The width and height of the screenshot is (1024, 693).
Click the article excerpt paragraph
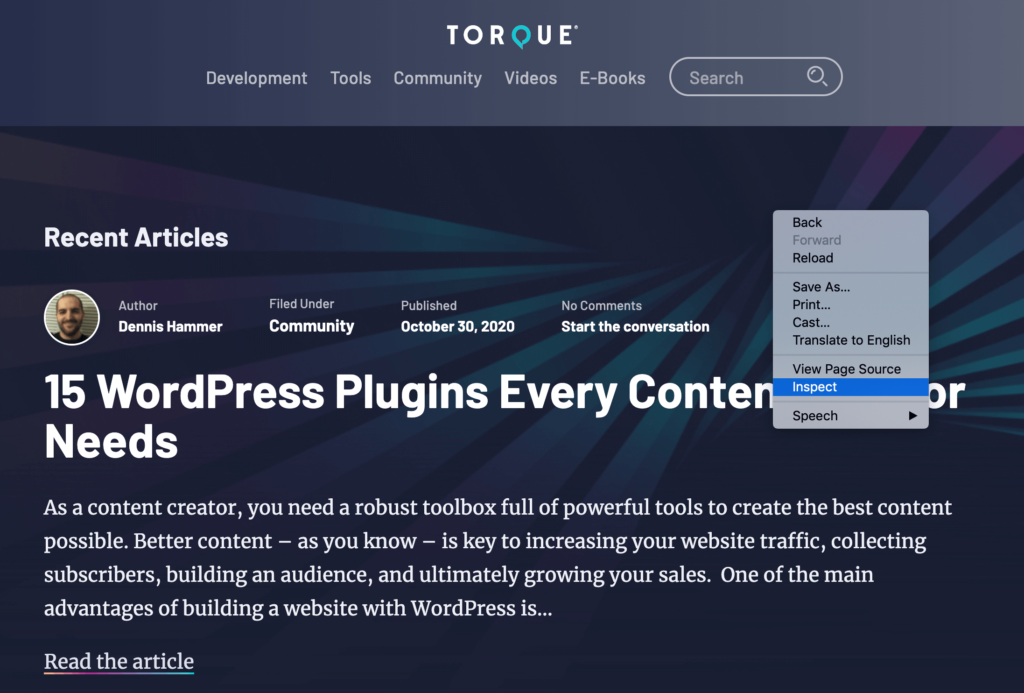pyautogui.click(x=498, y=558)
